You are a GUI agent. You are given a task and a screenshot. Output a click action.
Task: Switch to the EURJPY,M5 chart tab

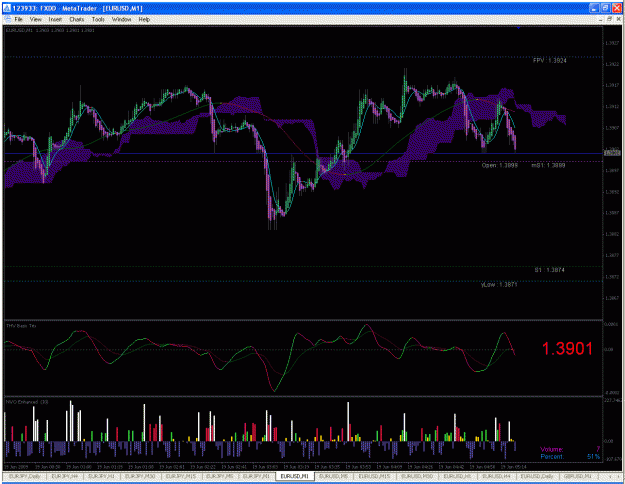[220, 476]
